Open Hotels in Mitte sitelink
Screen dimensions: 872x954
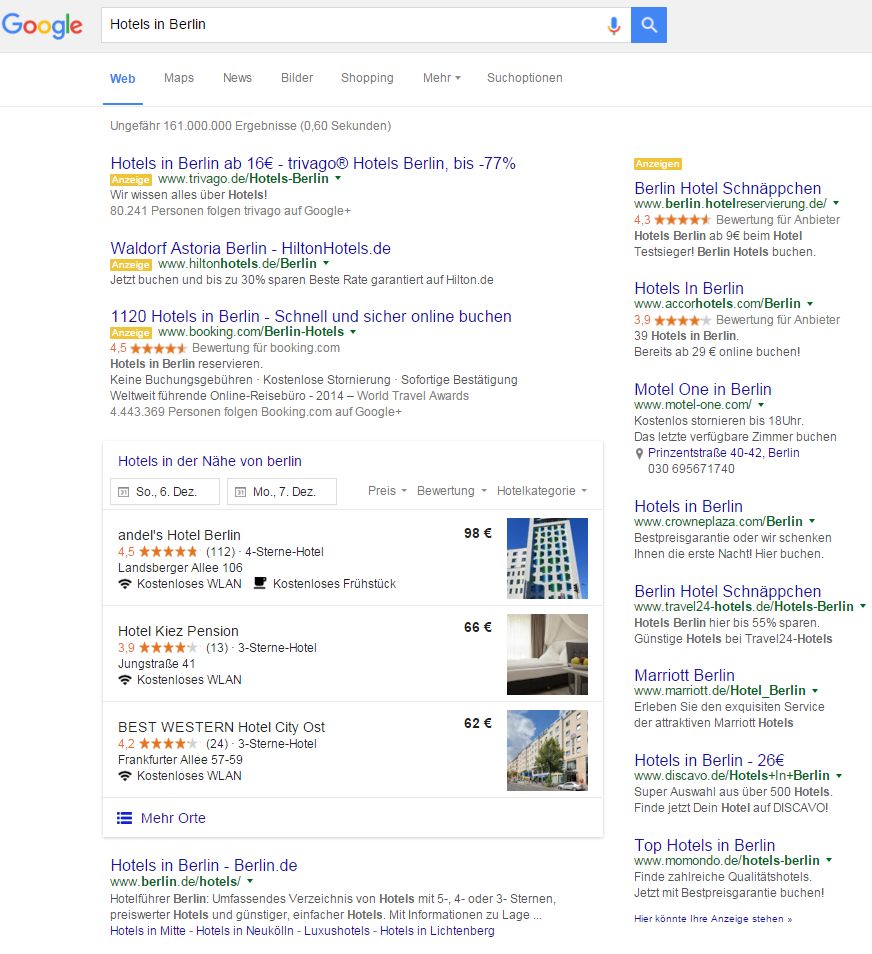[148, 931]
